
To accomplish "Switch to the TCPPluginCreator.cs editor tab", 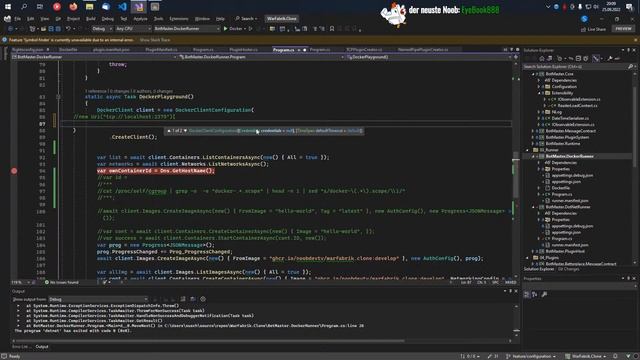I will (364, 50).
